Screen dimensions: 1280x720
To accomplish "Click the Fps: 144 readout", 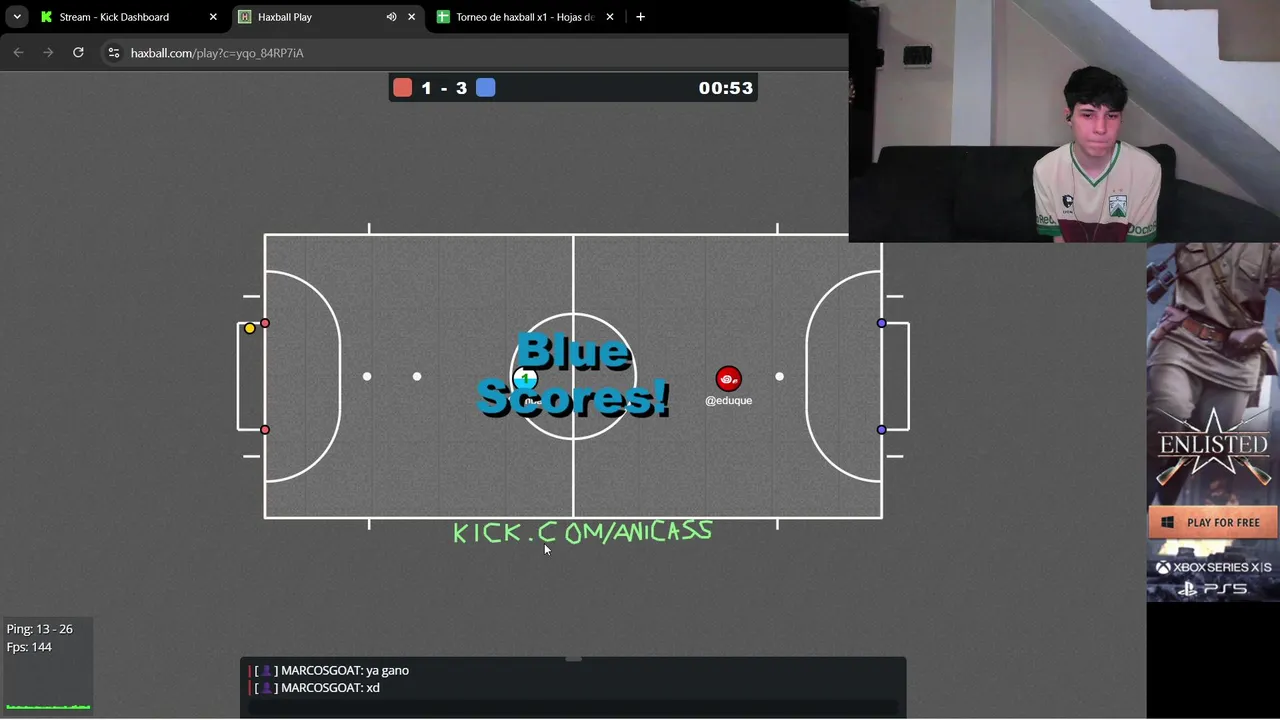I will pyautogui.click(x=29, y=647).
